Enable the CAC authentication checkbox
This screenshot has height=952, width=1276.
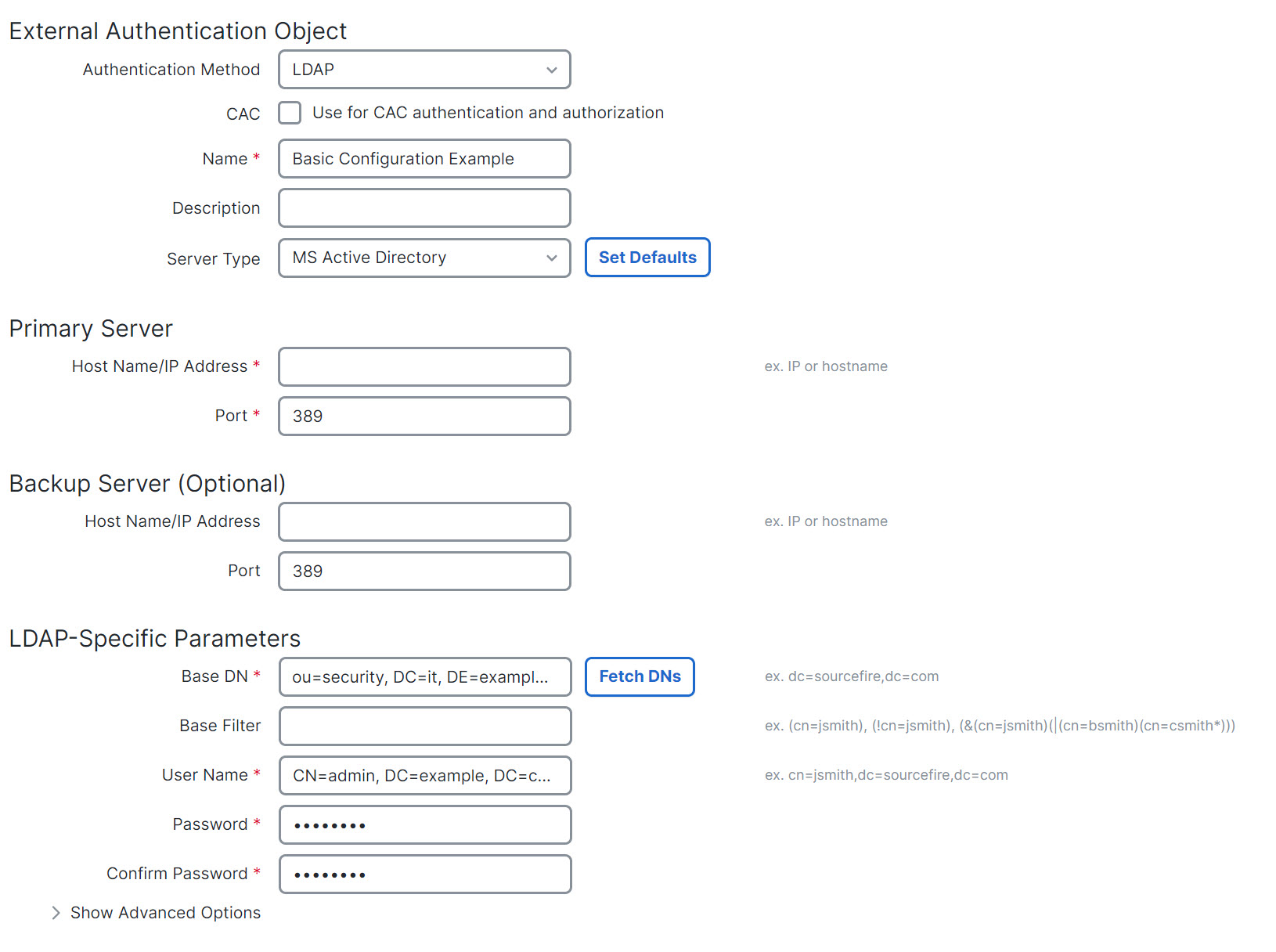coord(290,113)
